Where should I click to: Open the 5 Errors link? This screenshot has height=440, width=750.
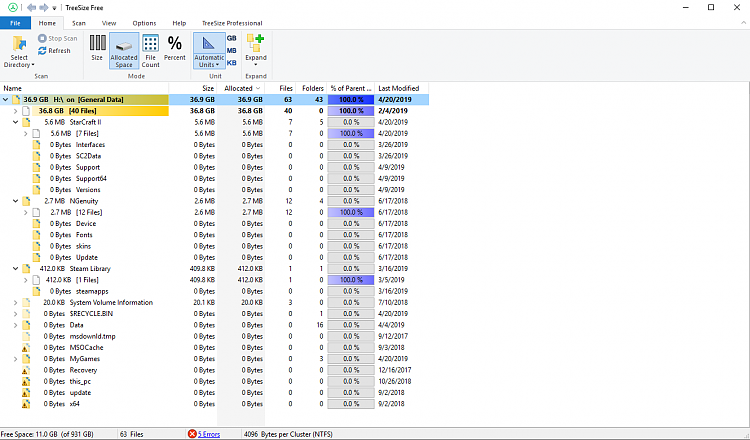[x=209, y=434]
